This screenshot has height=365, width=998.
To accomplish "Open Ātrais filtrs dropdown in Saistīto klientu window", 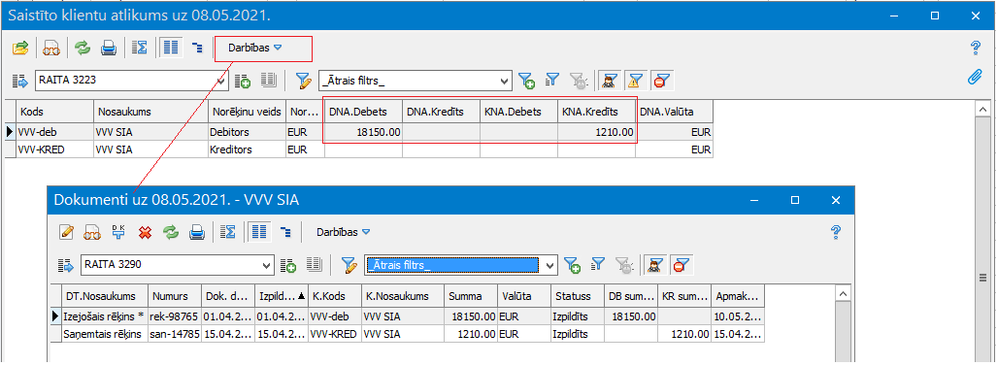I will click(505, 81).
